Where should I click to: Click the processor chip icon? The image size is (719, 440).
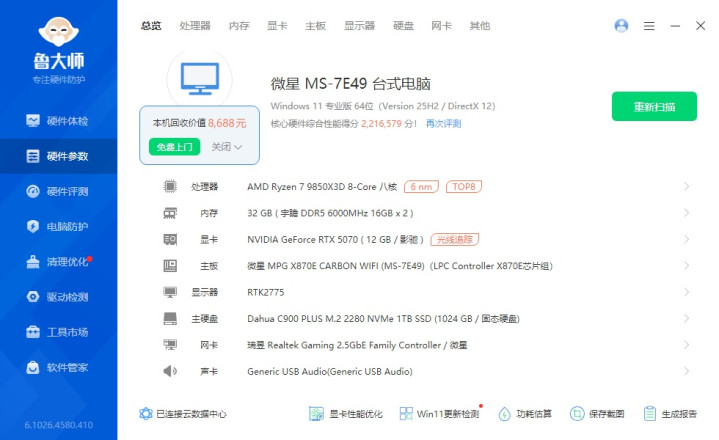coord(170,187)
